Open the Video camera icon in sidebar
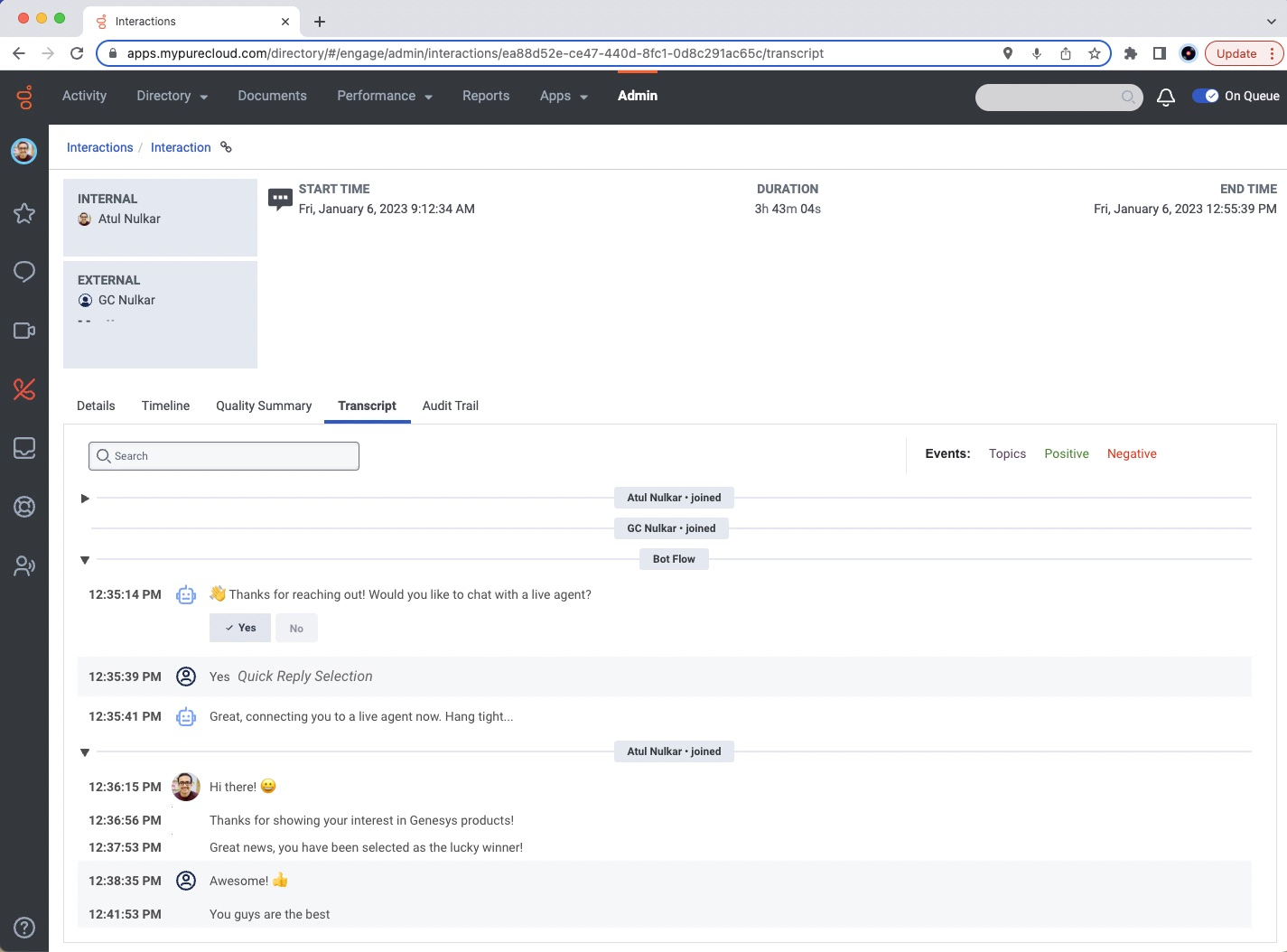This screenshot has width=1287, height=952. coord(24,331)
